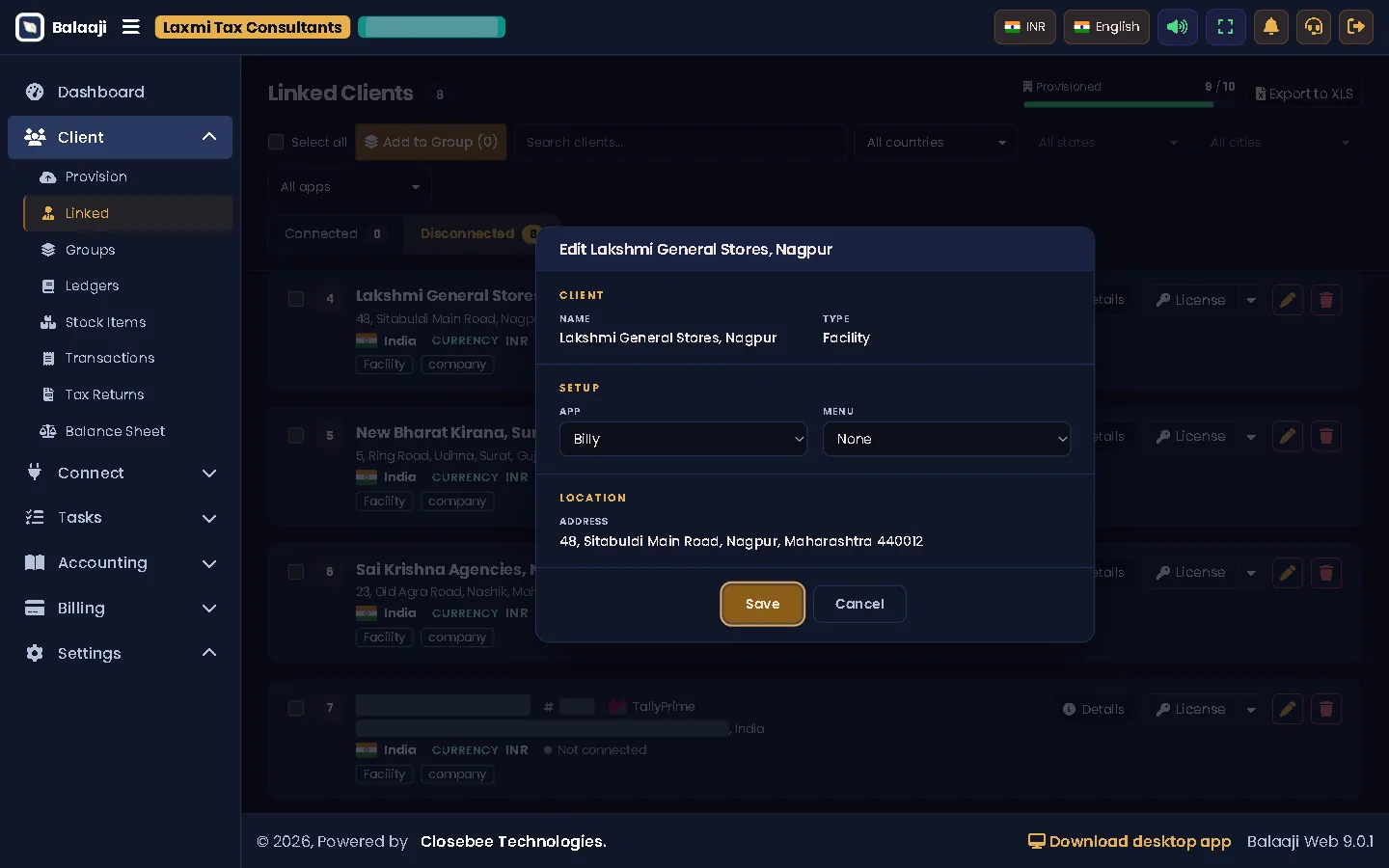Open the English language selector
The width and height of the screenshot is (1389, 868).
(1106, 27)
